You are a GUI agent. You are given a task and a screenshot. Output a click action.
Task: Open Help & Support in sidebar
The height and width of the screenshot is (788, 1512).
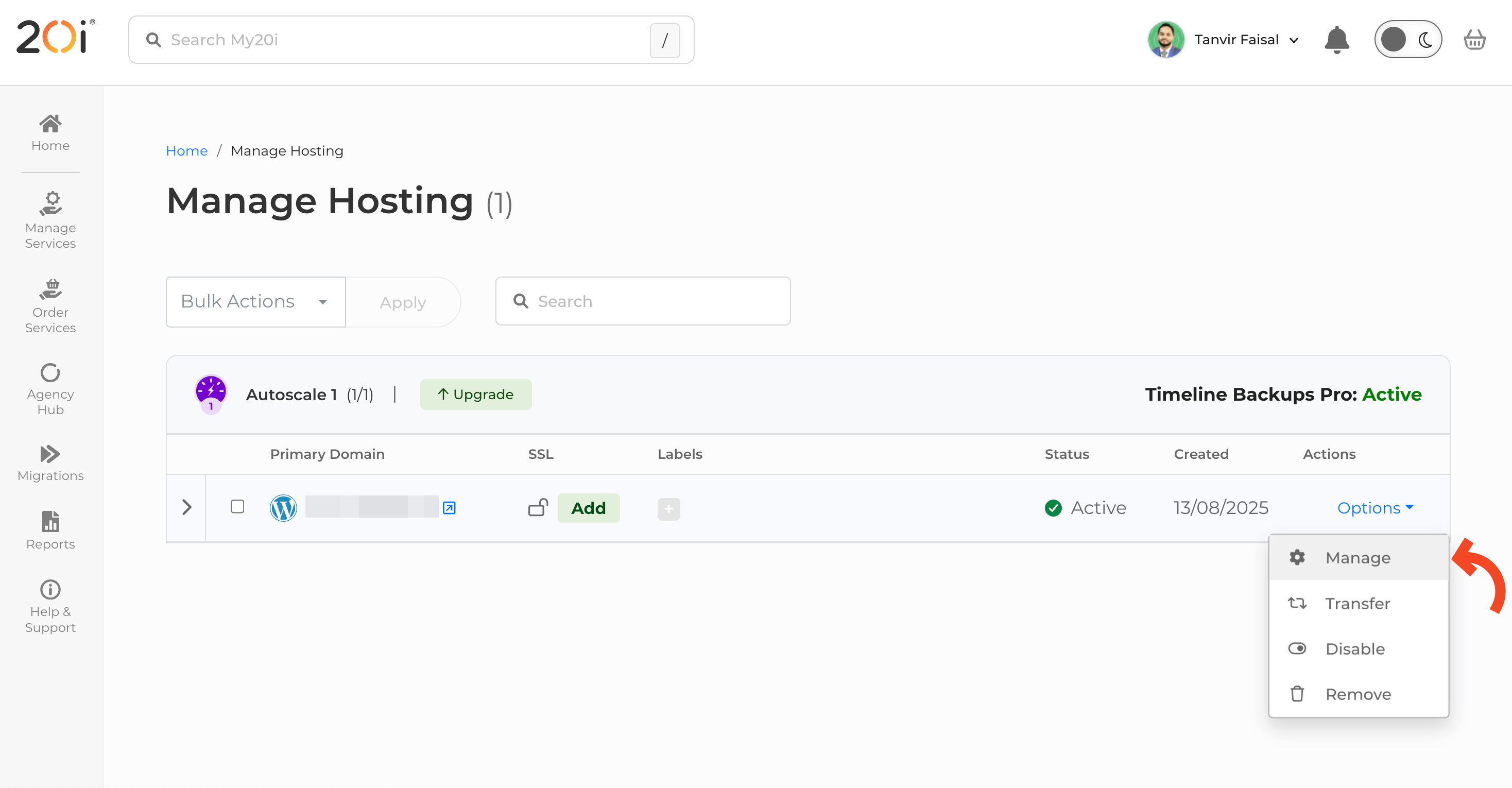(50, 607)
